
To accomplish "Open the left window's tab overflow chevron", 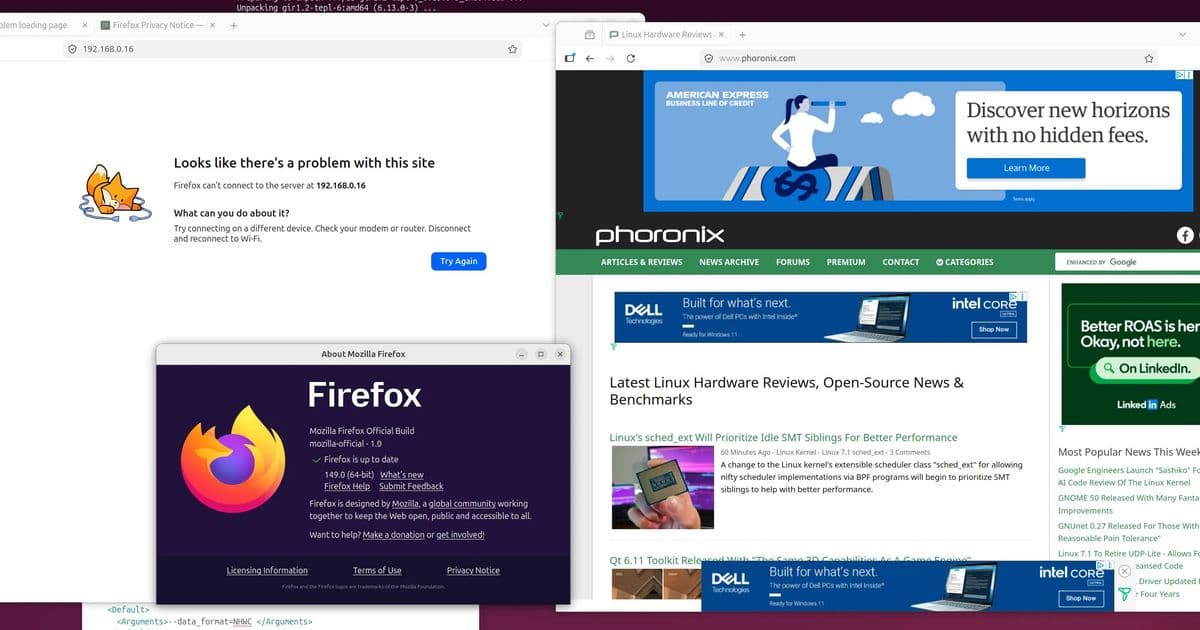I will (x=545, y=25).
